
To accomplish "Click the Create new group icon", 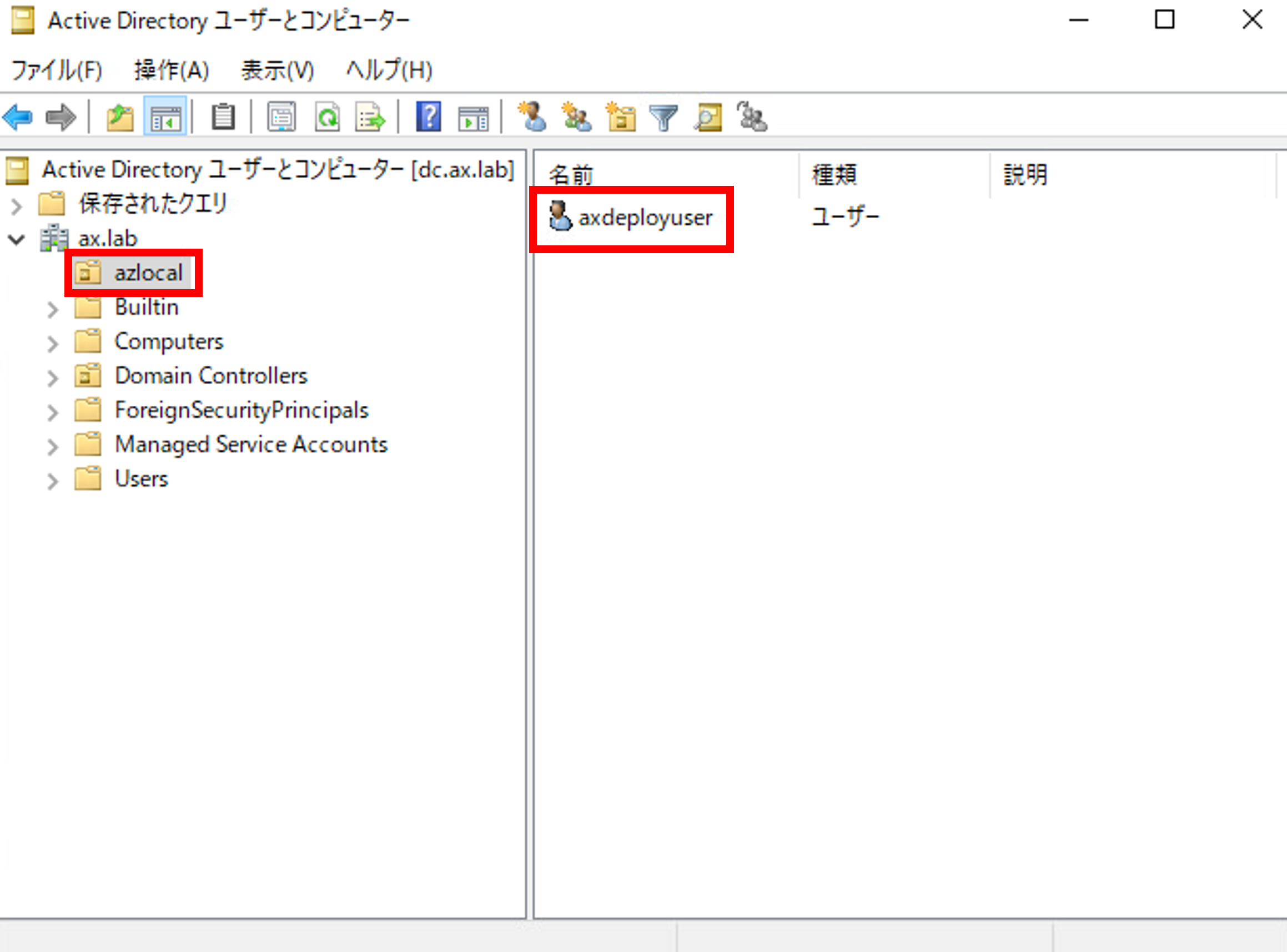I will 576,118.
